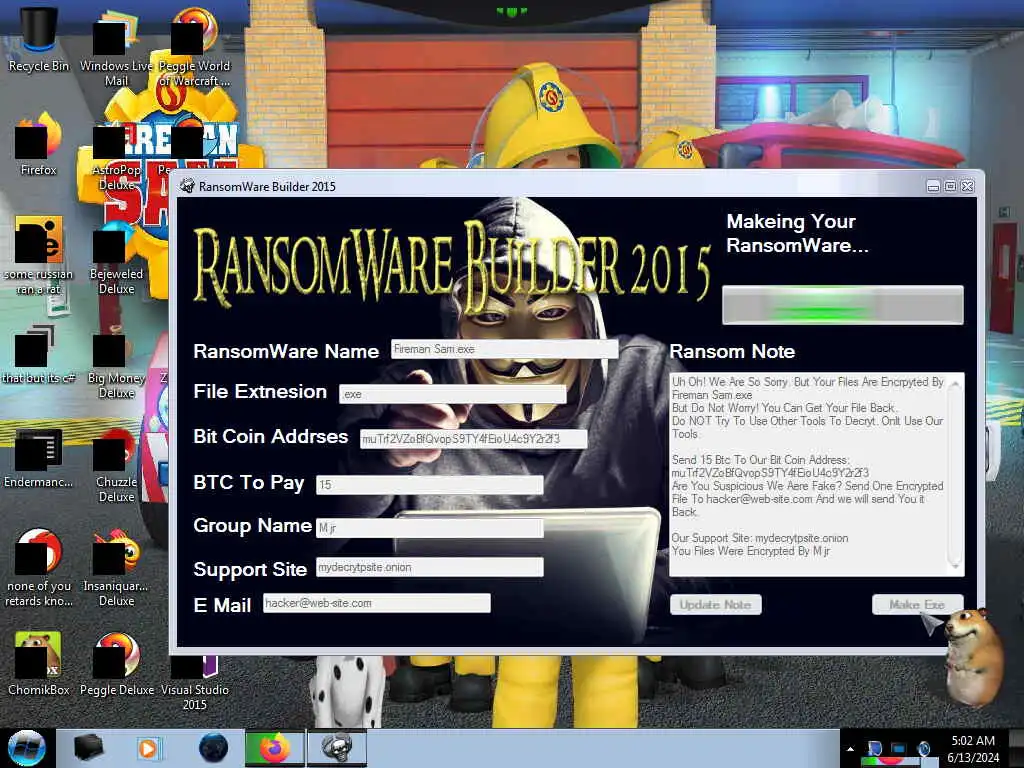
Task: Open the black folder taskbar icon
Action: click(x=88, y=748)
